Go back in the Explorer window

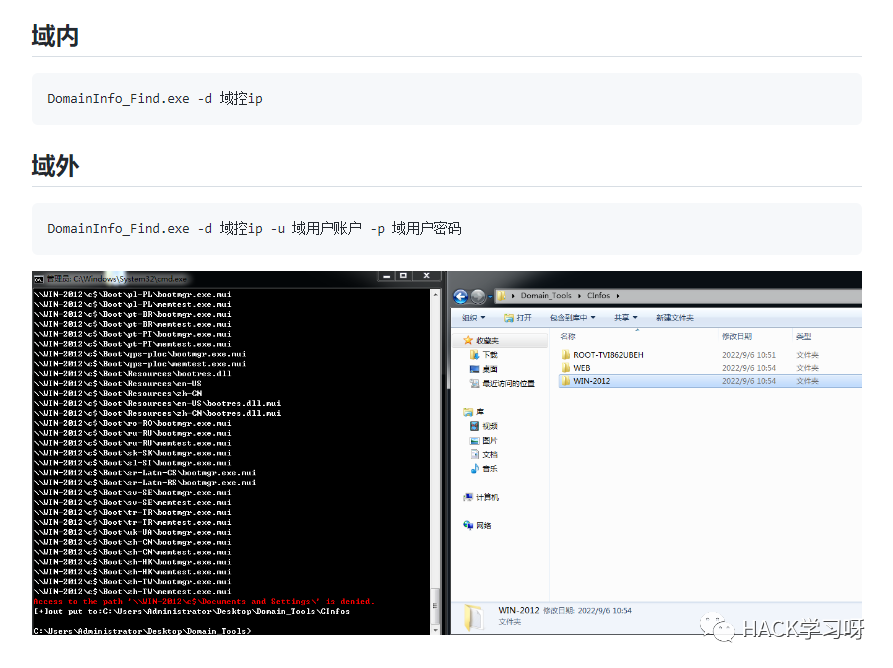pos(461,296)
